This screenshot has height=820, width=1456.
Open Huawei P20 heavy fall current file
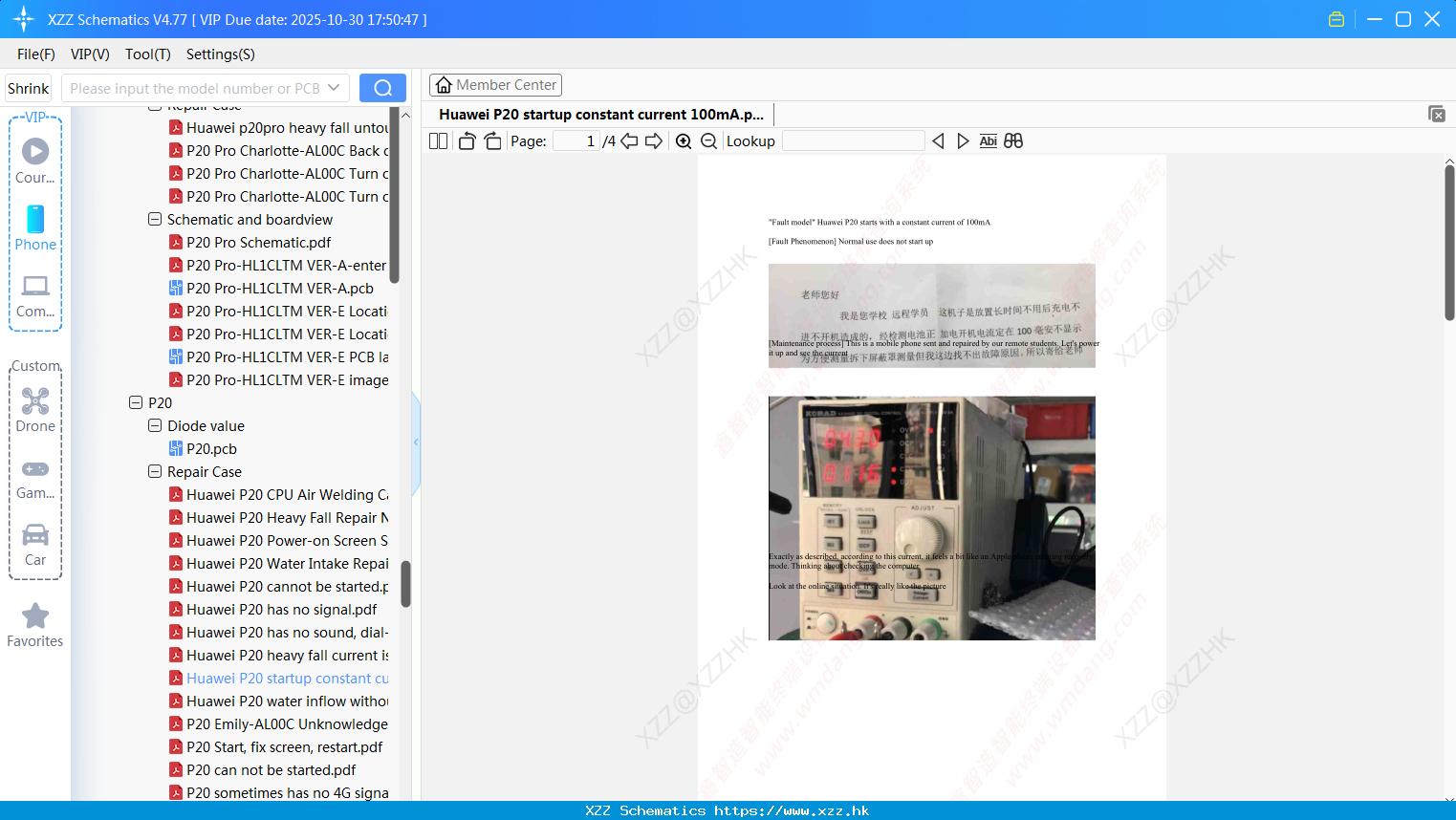(x=279, y=655)
